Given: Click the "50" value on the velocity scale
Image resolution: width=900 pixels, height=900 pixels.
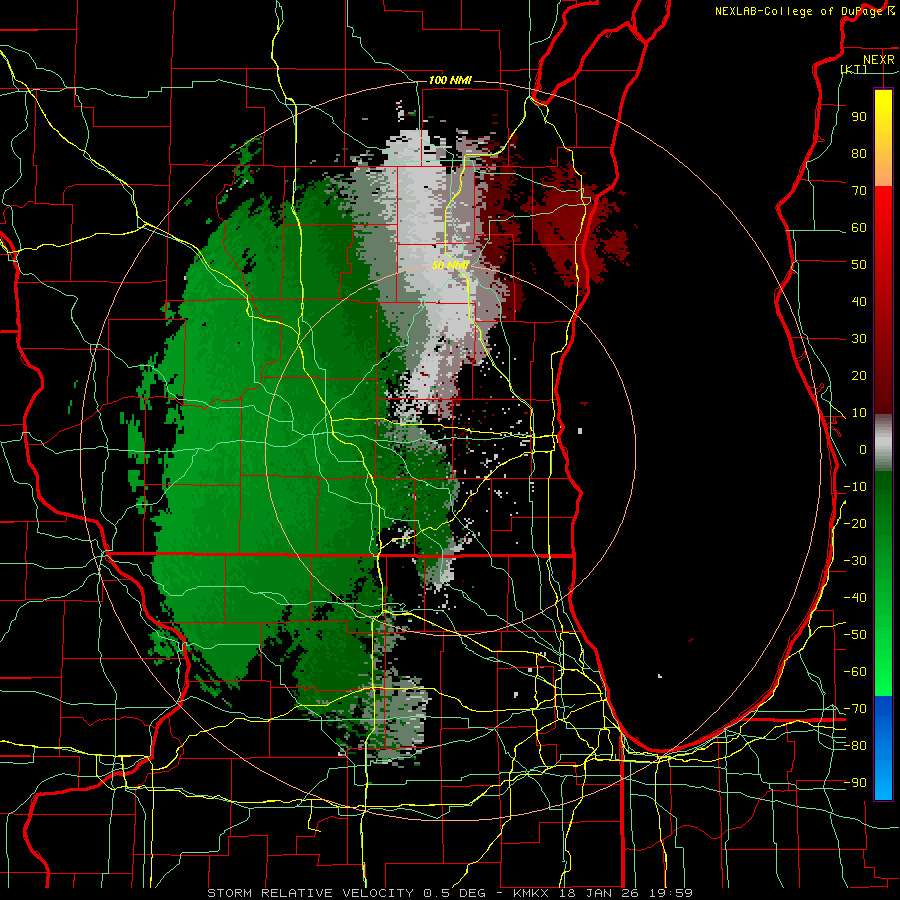Looking at the screenshot, I should point(859,265).
